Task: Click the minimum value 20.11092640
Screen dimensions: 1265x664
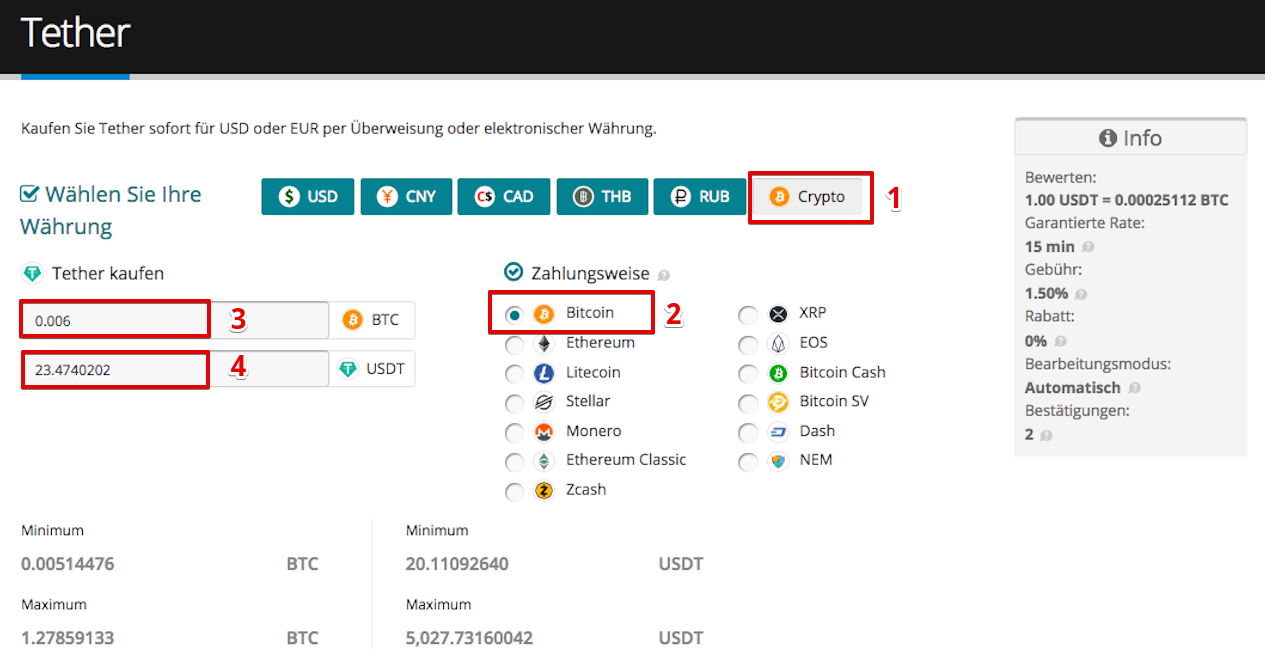Action: tap(457, 564)
